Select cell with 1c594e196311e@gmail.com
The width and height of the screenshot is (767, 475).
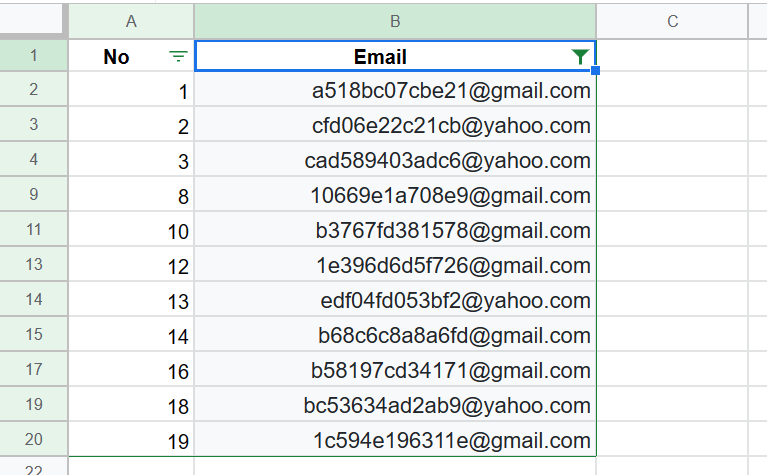(x=395, y=439)
